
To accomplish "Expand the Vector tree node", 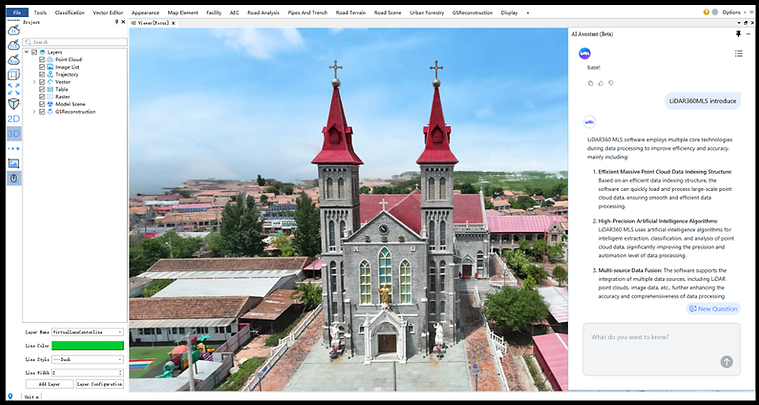I will (34, 82).
